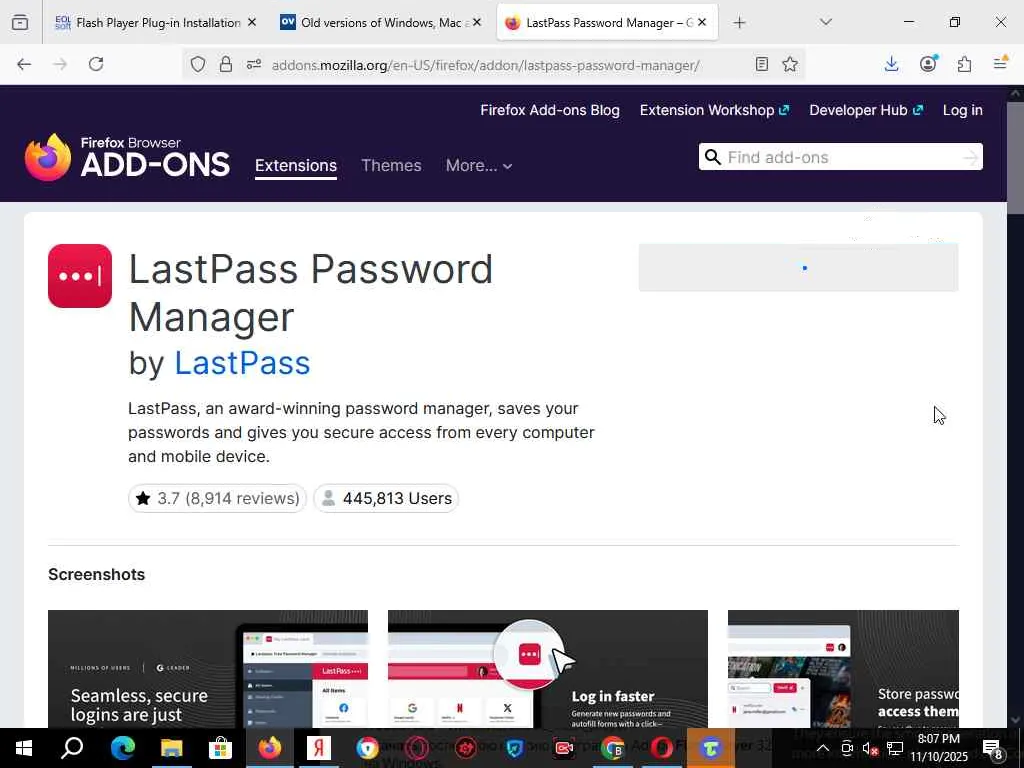This screenshot has width=1024, height=768.
Task: Focus the addons.mozilla.org address bar
Action: (485, 65)
